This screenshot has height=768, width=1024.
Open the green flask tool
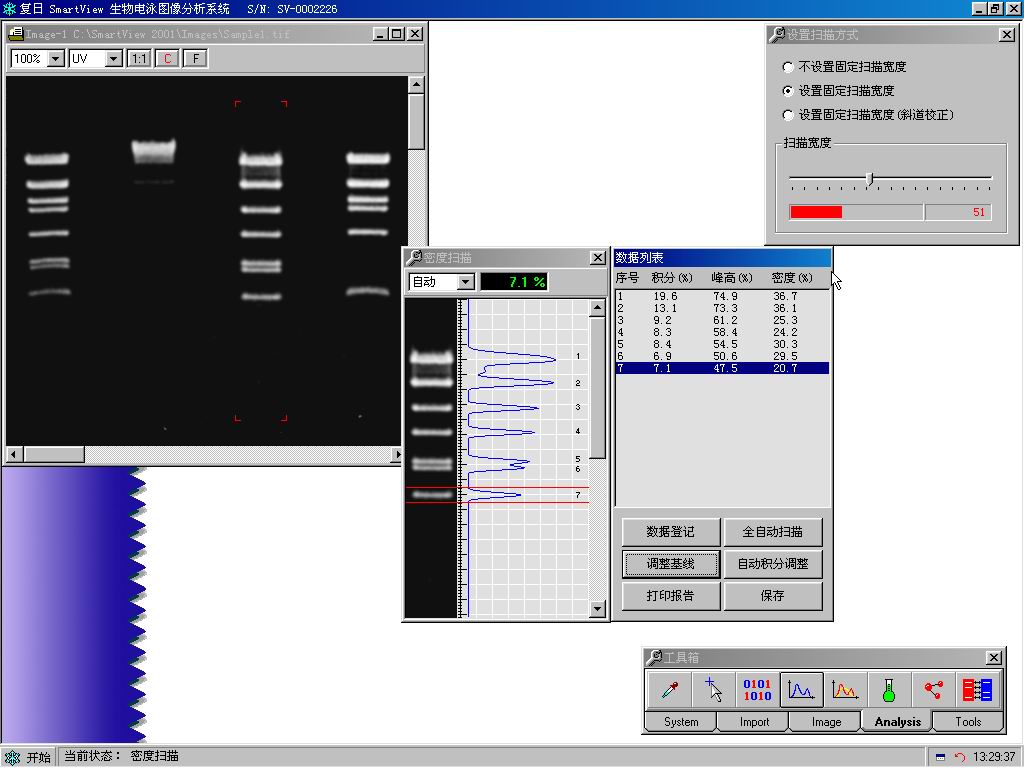pyautogui.click(x=888, y=690)
